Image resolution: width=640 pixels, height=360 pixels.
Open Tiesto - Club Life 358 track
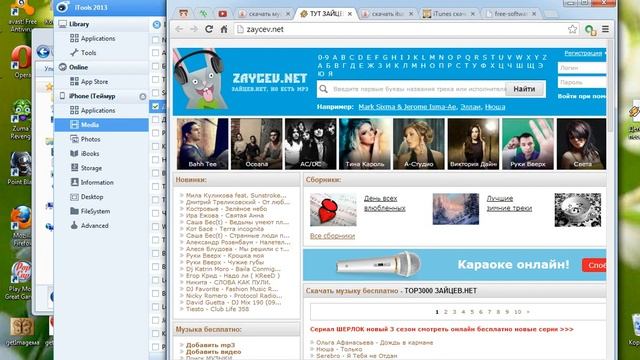(217, 309)
